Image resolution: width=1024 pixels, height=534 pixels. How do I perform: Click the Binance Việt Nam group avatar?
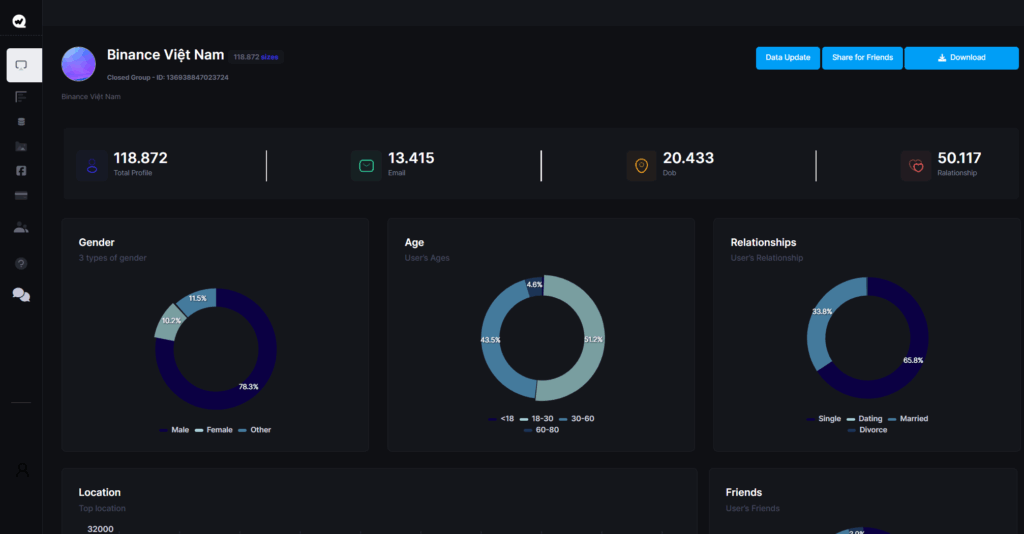pyautogui.click(x=79, y=63)
